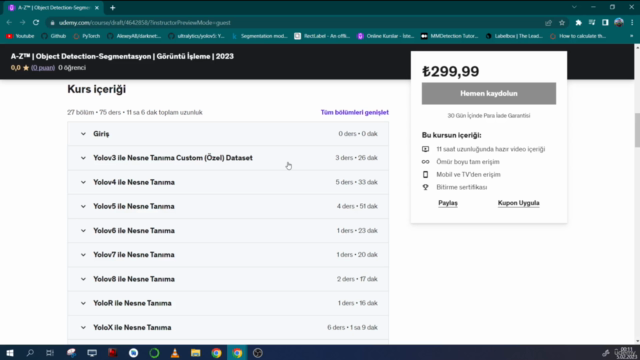This screenshot has width=640, height=360.
Task: Open the green circle app on taskbar
Action: (154, 353)
